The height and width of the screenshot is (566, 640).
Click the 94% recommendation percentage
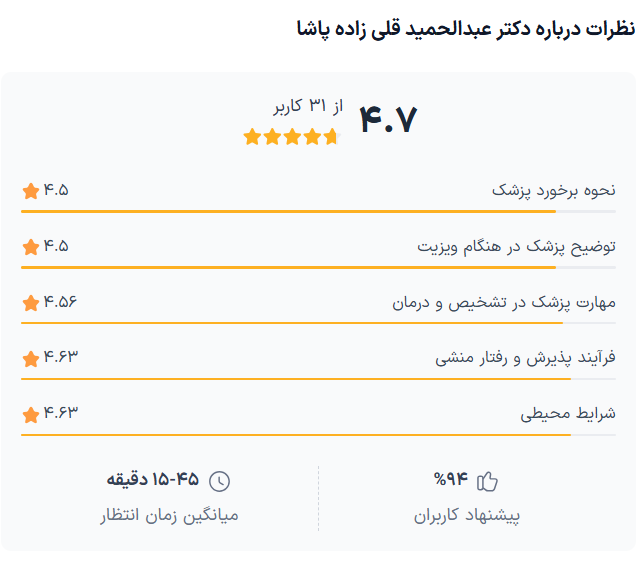click(450, 480)
